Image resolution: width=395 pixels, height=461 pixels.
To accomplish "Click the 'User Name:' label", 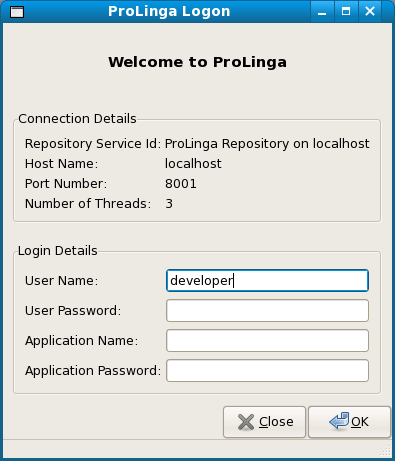I will [x=61, y=281].
